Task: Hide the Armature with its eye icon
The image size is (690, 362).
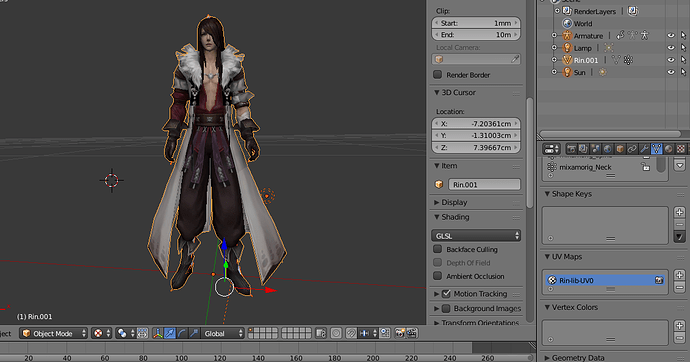Action: click(671, 35)
